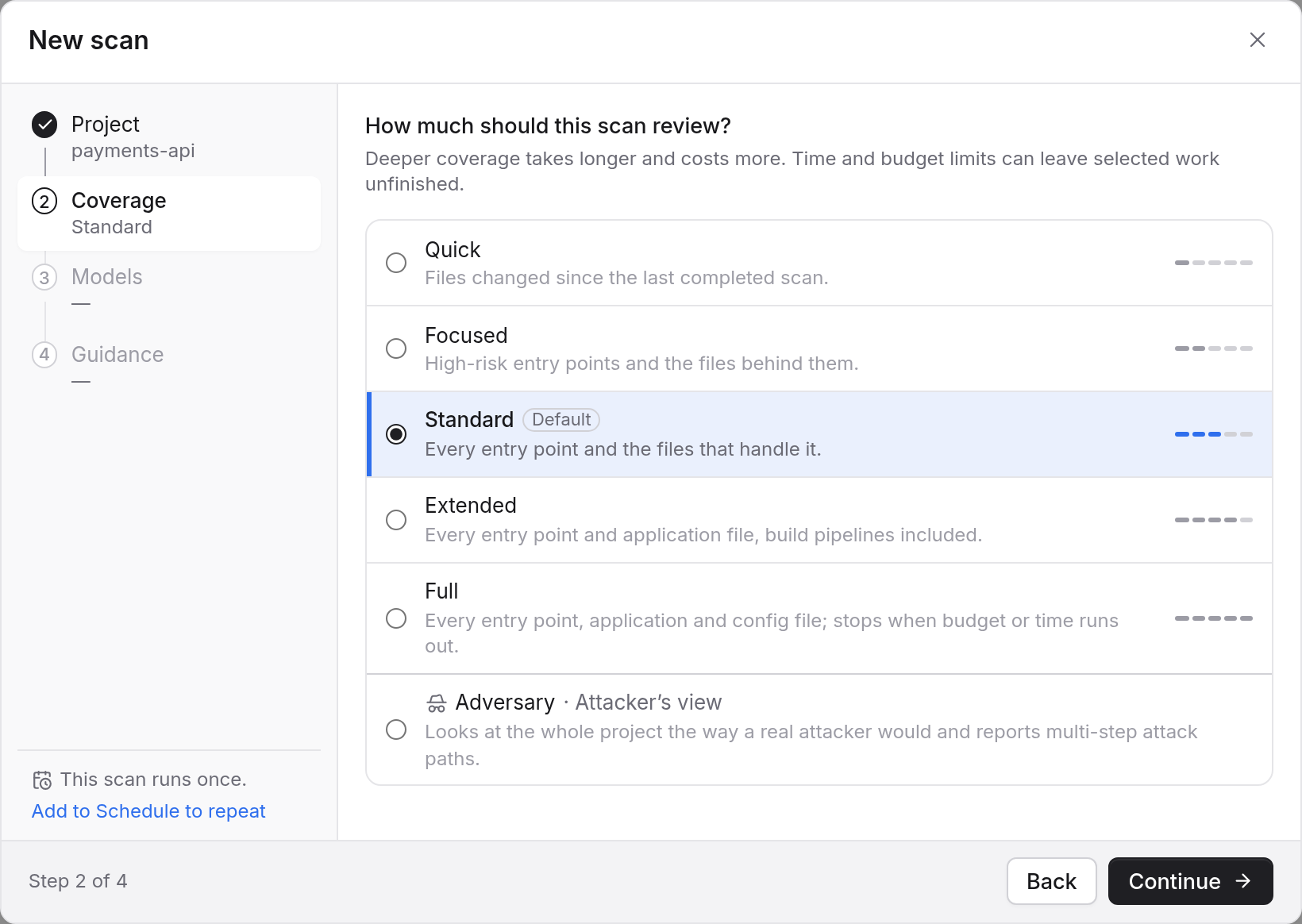Click the step 4 Guidance circle icon
The height and width of the screenshot is (924, 1302).
[x=44, y=354]
